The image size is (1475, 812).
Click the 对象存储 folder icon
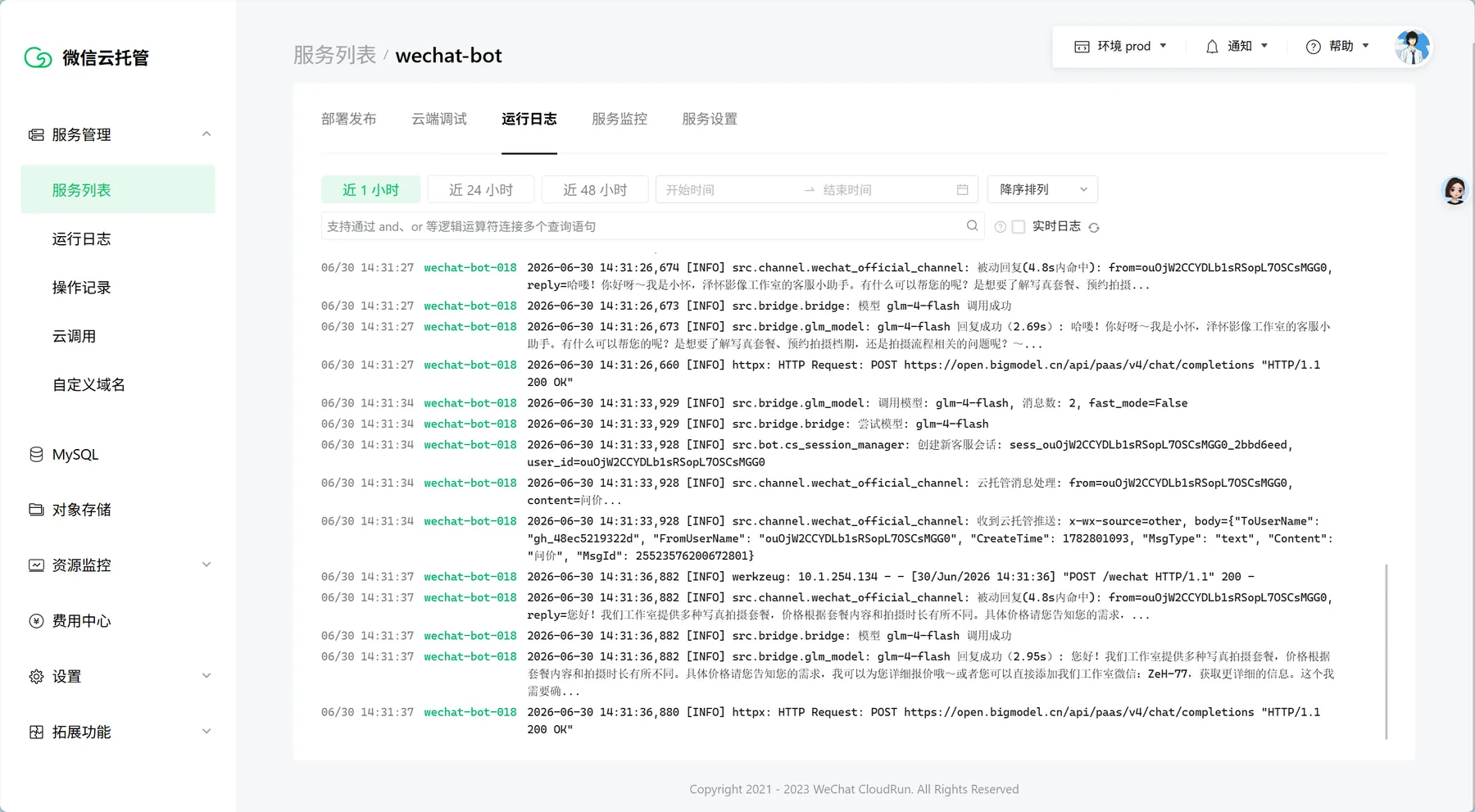point(36,510)
